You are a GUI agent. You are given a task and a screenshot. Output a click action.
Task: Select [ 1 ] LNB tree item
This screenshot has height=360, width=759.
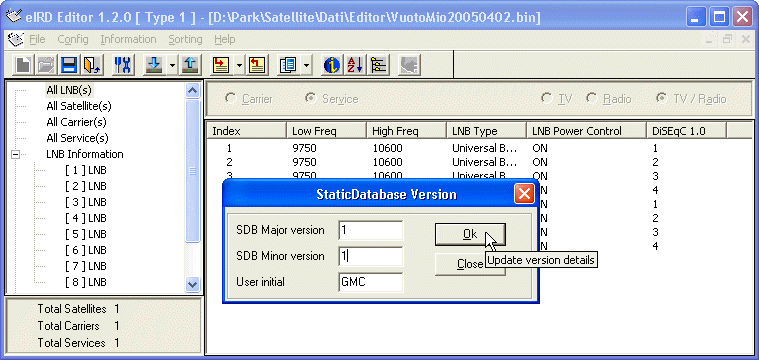point(85,170)
